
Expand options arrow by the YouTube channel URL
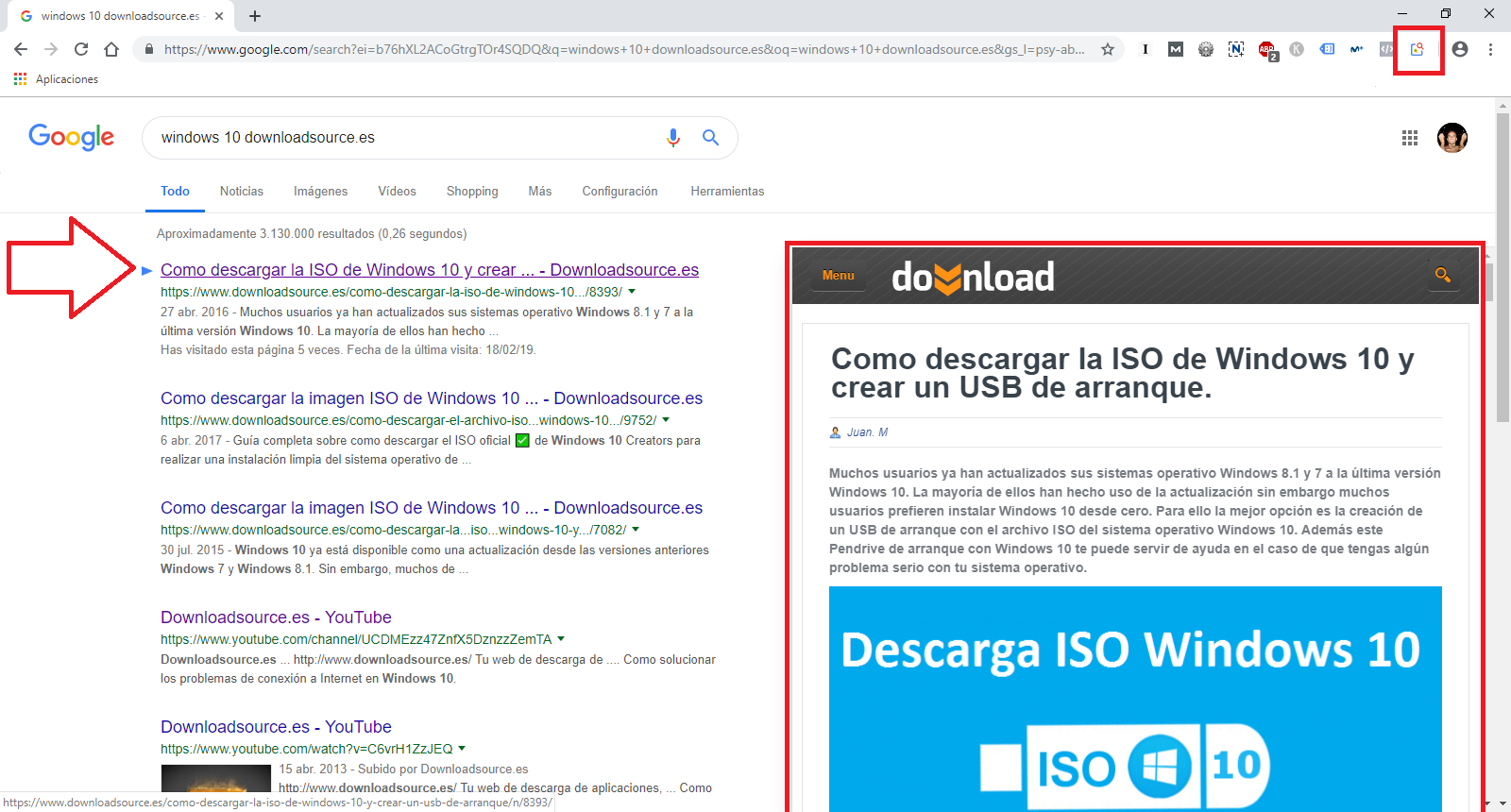click(x=561, y=639)
